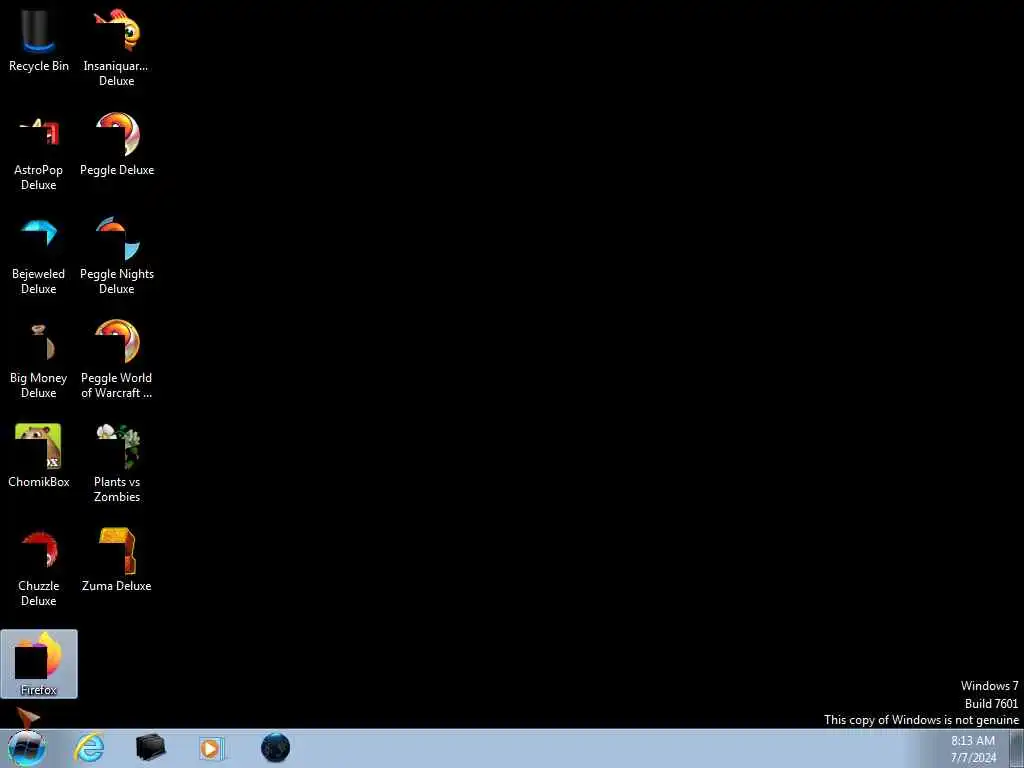Select the Insaniquarium Deluxe shortcut

pyautogui.click(x=116, y=47)
